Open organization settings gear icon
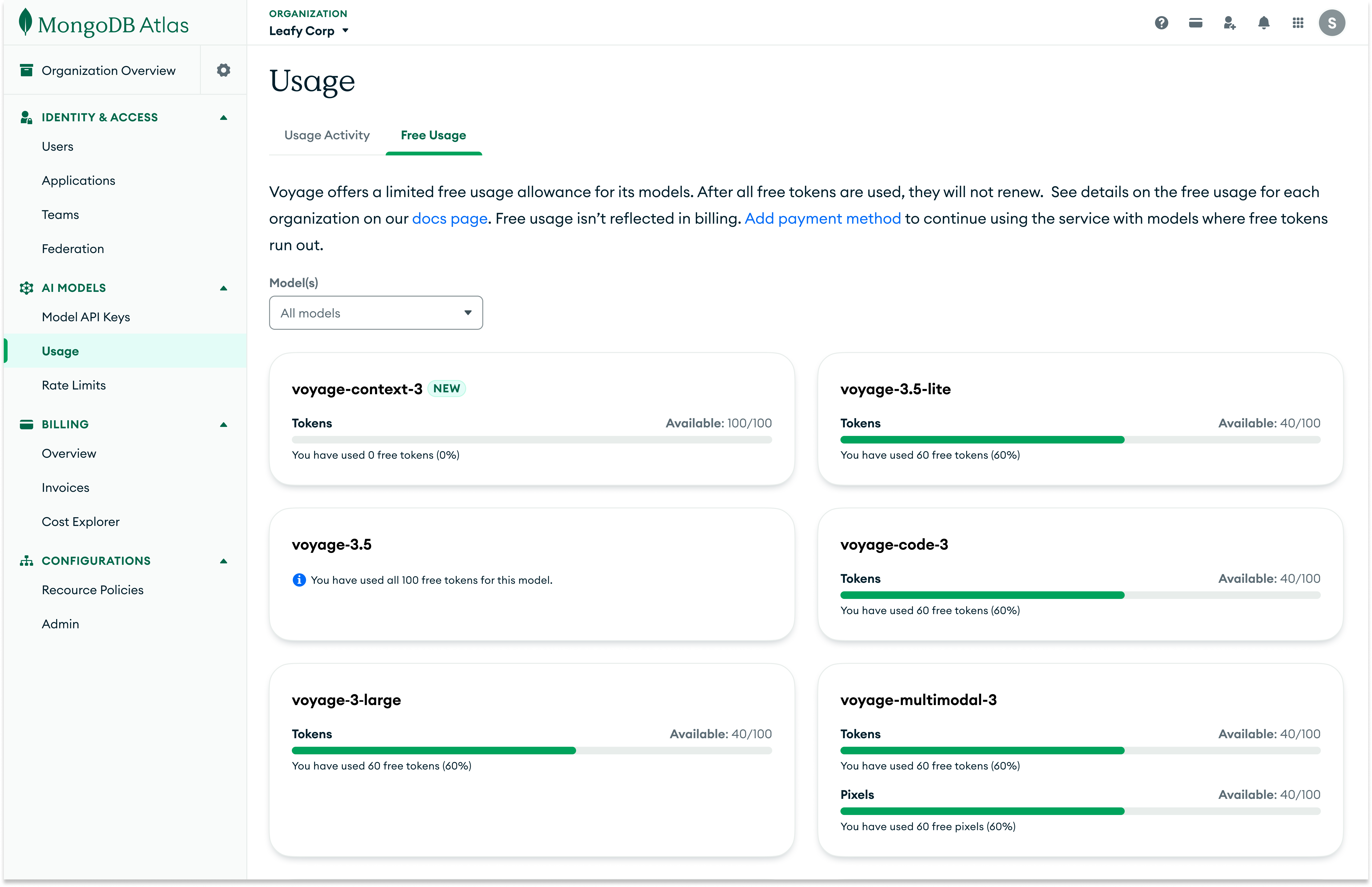This screenshot has width=1372, height=887. 223,70
